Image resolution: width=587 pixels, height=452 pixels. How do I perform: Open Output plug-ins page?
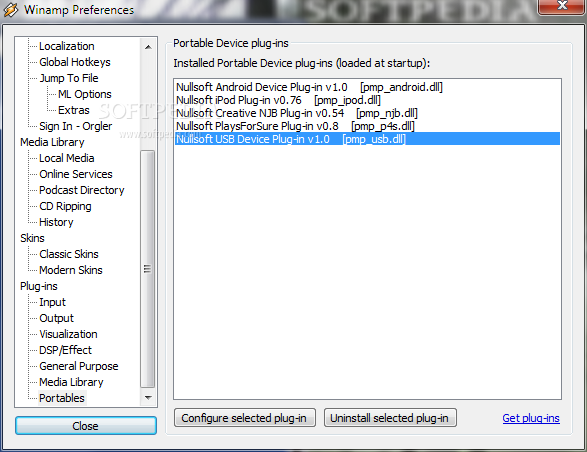point(57,318)
